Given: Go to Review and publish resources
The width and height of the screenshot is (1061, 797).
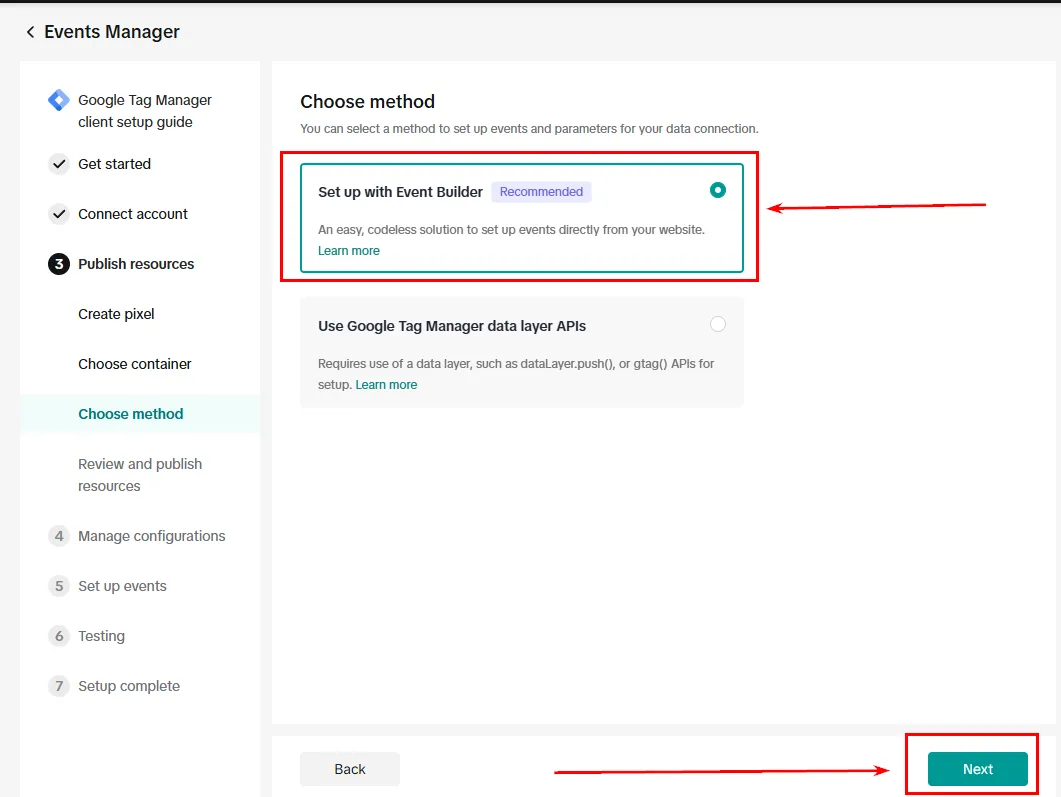Looking at the screenshot, I should pyautogui.click(x=140, y=475).
